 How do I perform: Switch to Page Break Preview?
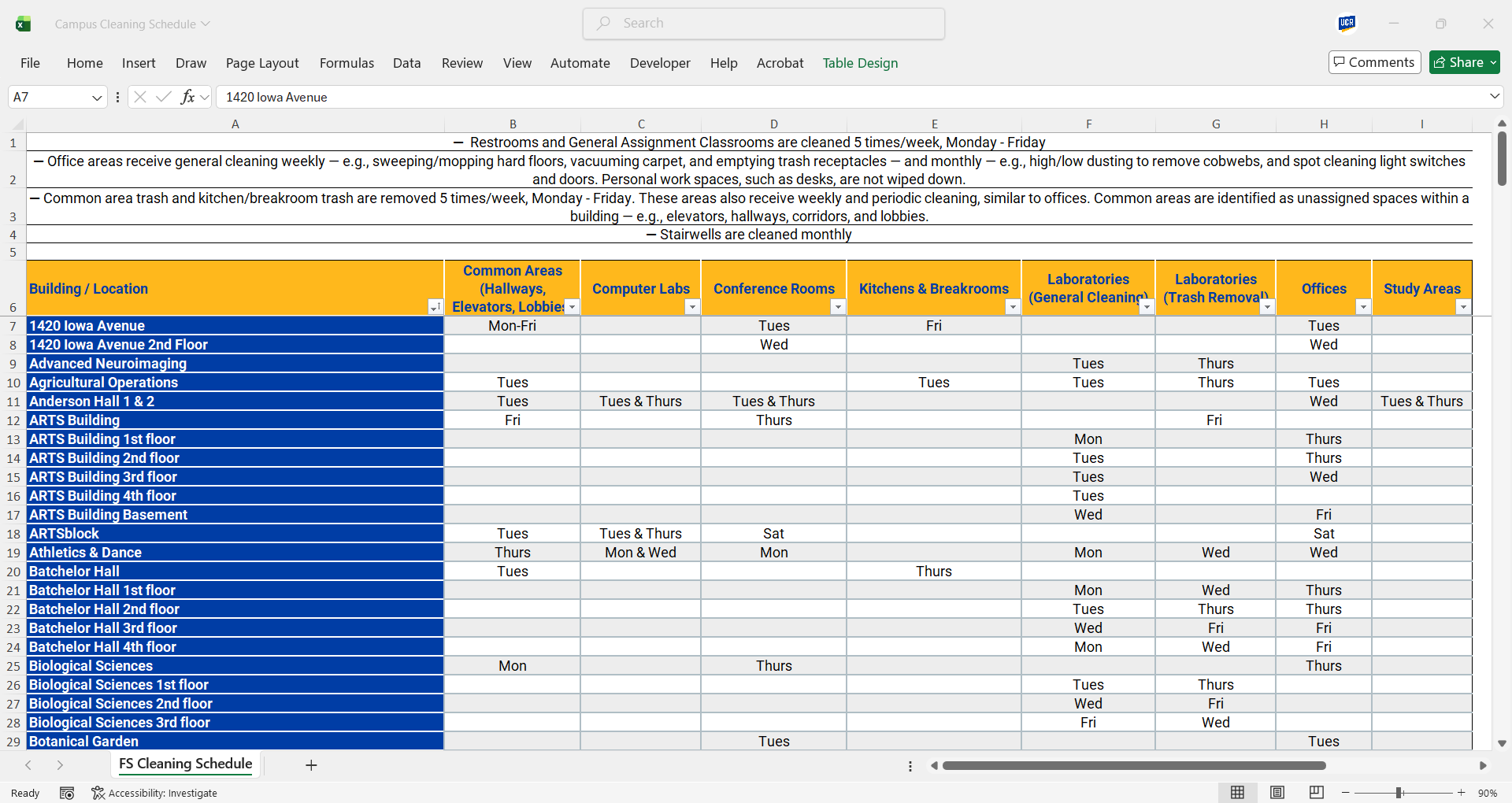pyautogui.click(x=1317, y=793)
